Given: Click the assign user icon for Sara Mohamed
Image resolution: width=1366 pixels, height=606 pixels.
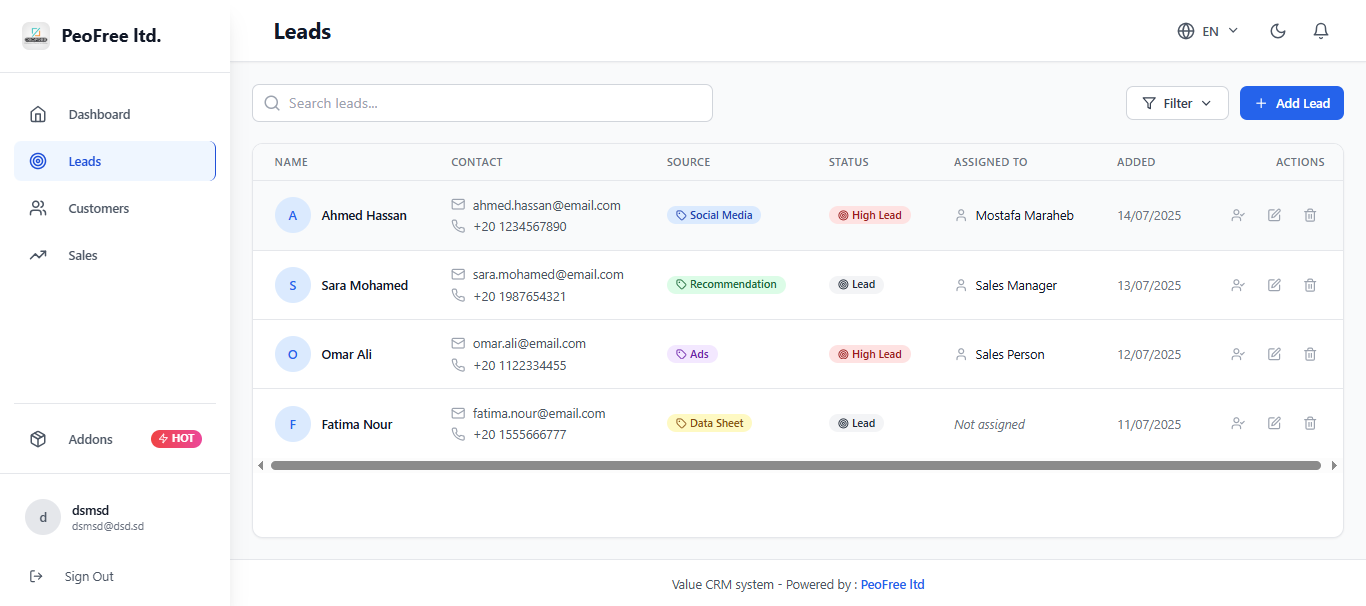Looking at the screenshot, I should click(x=1238, y=285).
